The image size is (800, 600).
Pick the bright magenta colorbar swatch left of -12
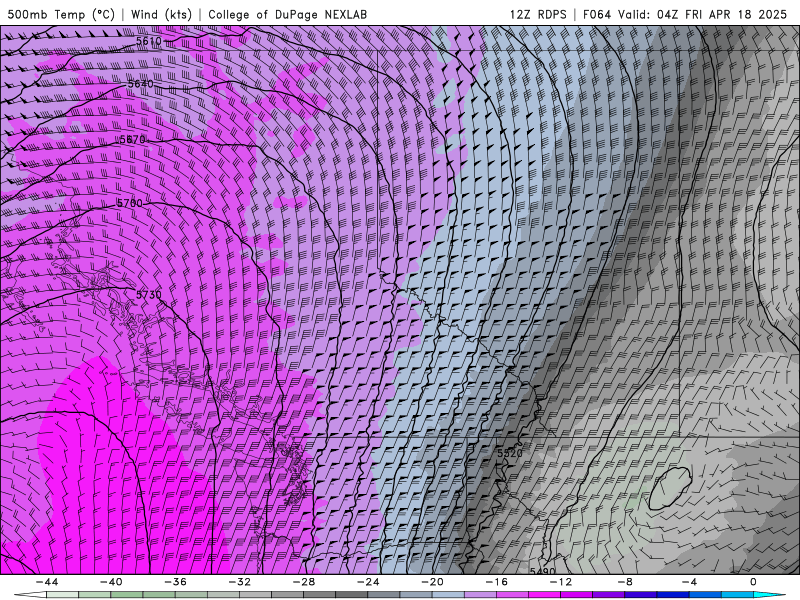click(x=544, y=595)
